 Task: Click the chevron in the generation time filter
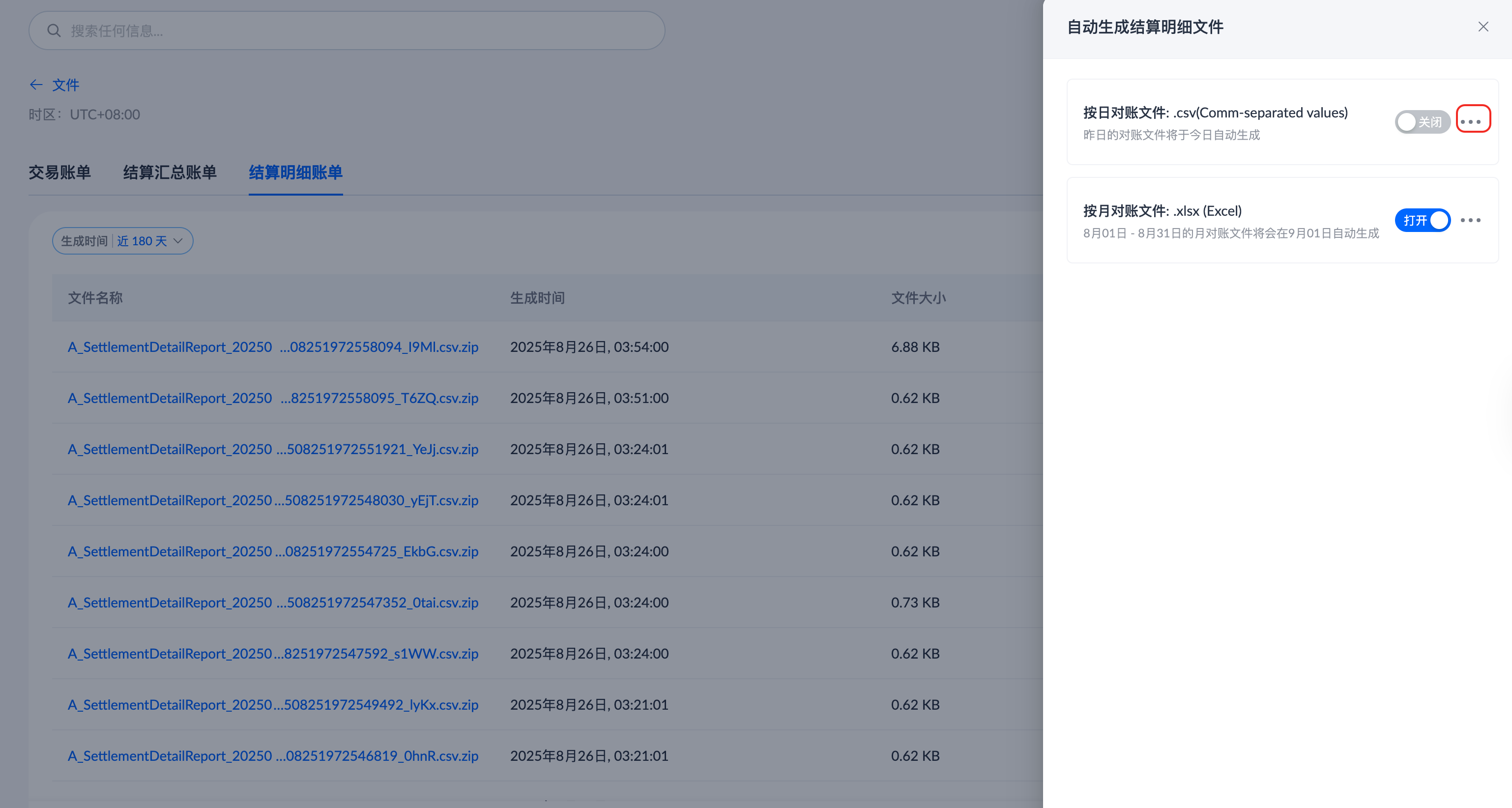click(178, 241)
